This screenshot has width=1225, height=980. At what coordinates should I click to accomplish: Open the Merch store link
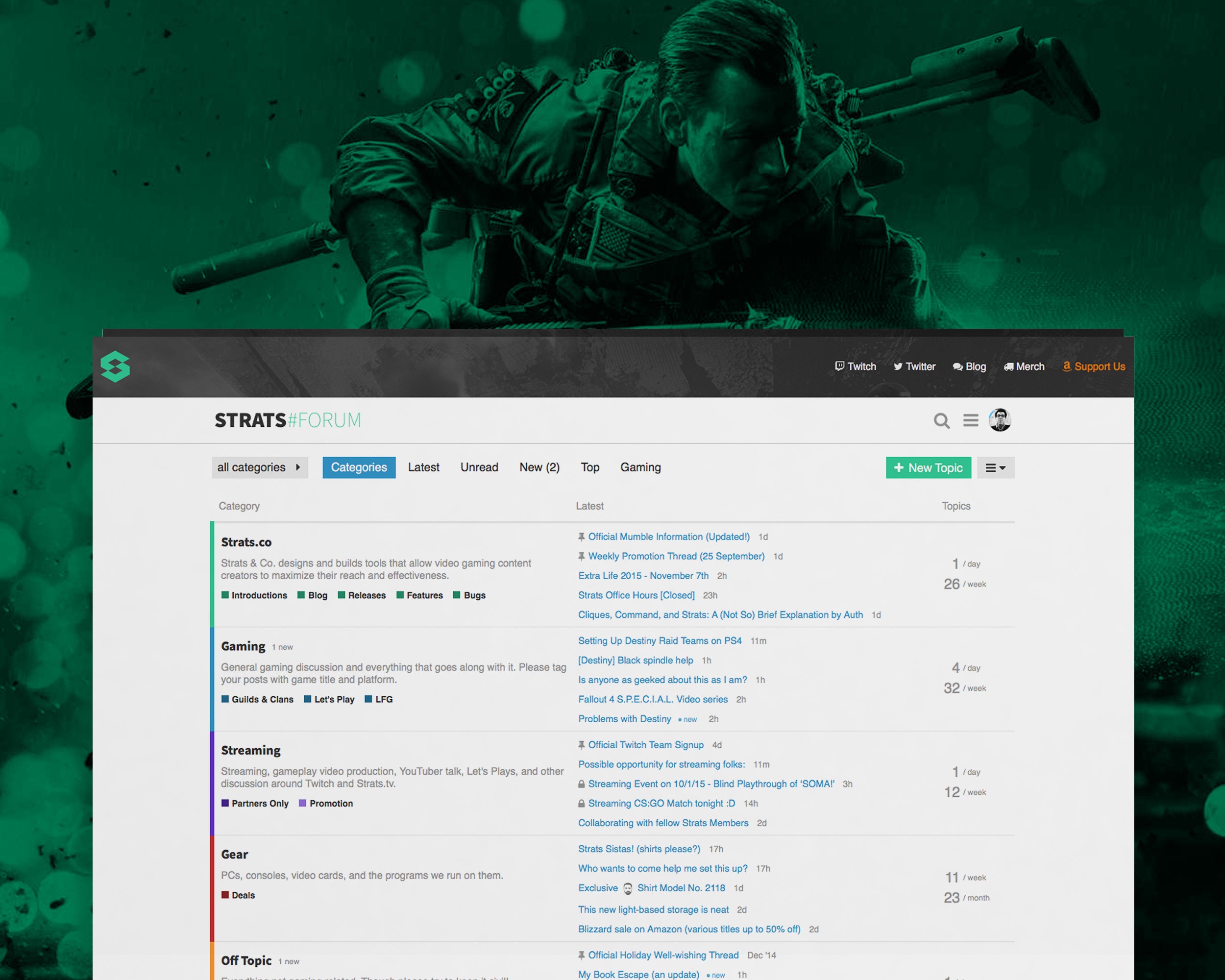1024,367
